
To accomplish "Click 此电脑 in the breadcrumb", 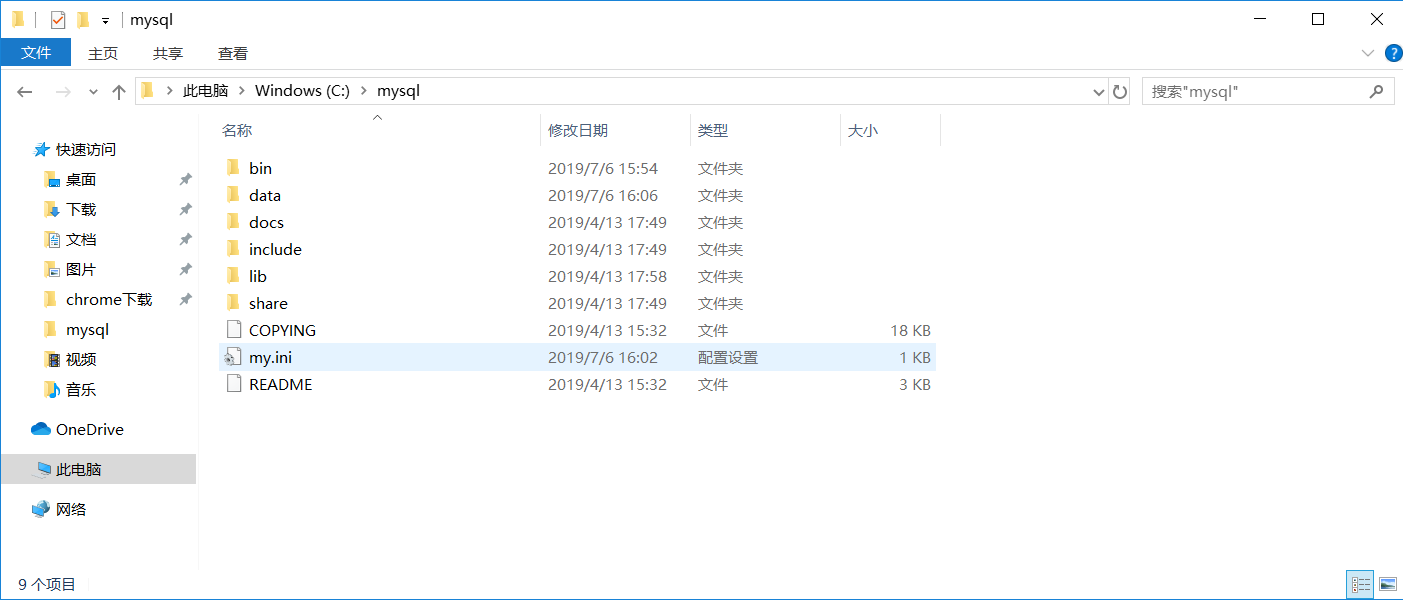I will 205,91.
